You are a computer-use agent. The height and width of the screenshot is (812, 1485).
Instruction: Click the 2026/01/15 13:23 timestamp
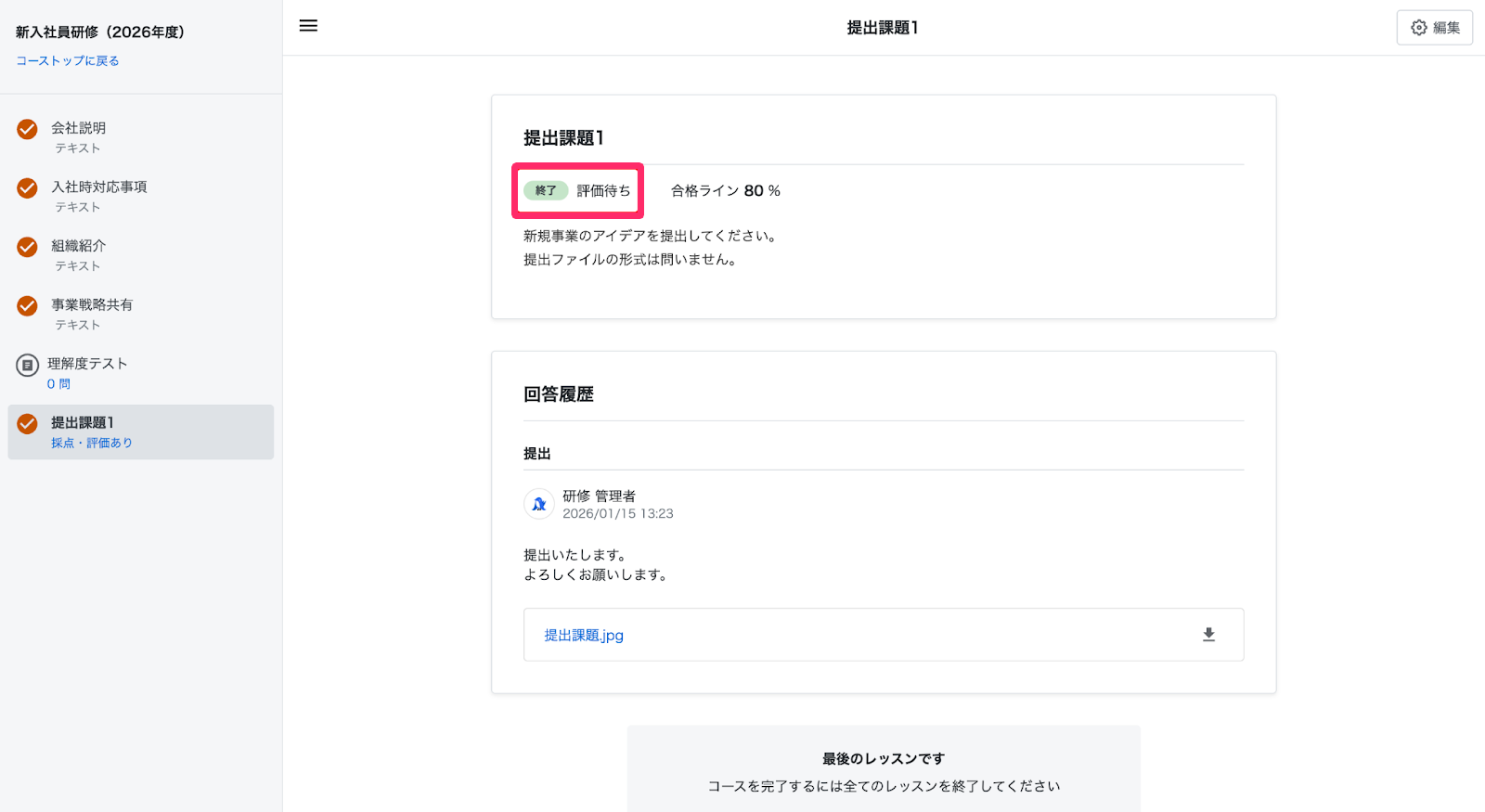618,513
